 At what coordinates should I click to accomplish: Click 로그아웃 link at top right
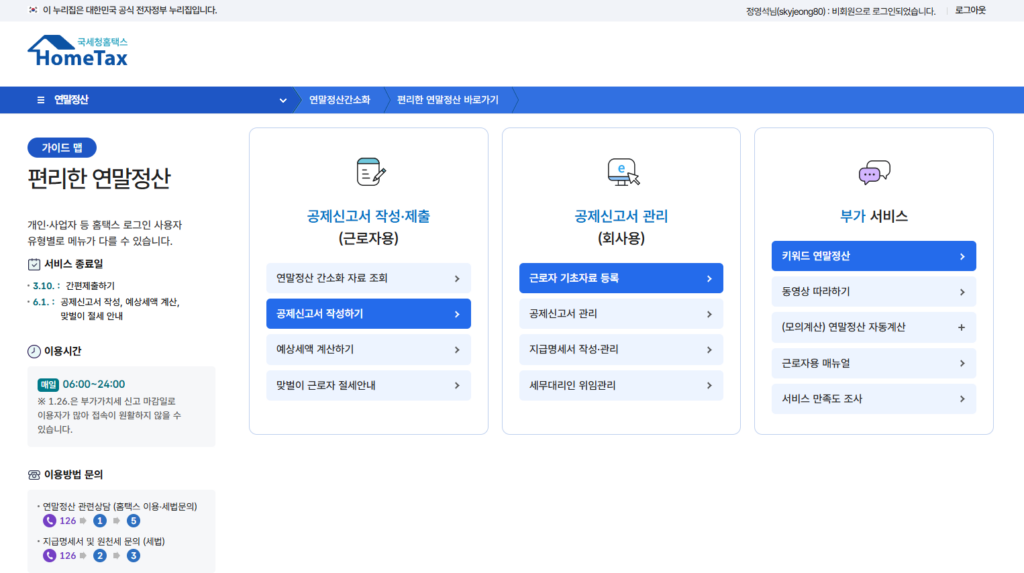click(969, 11)
